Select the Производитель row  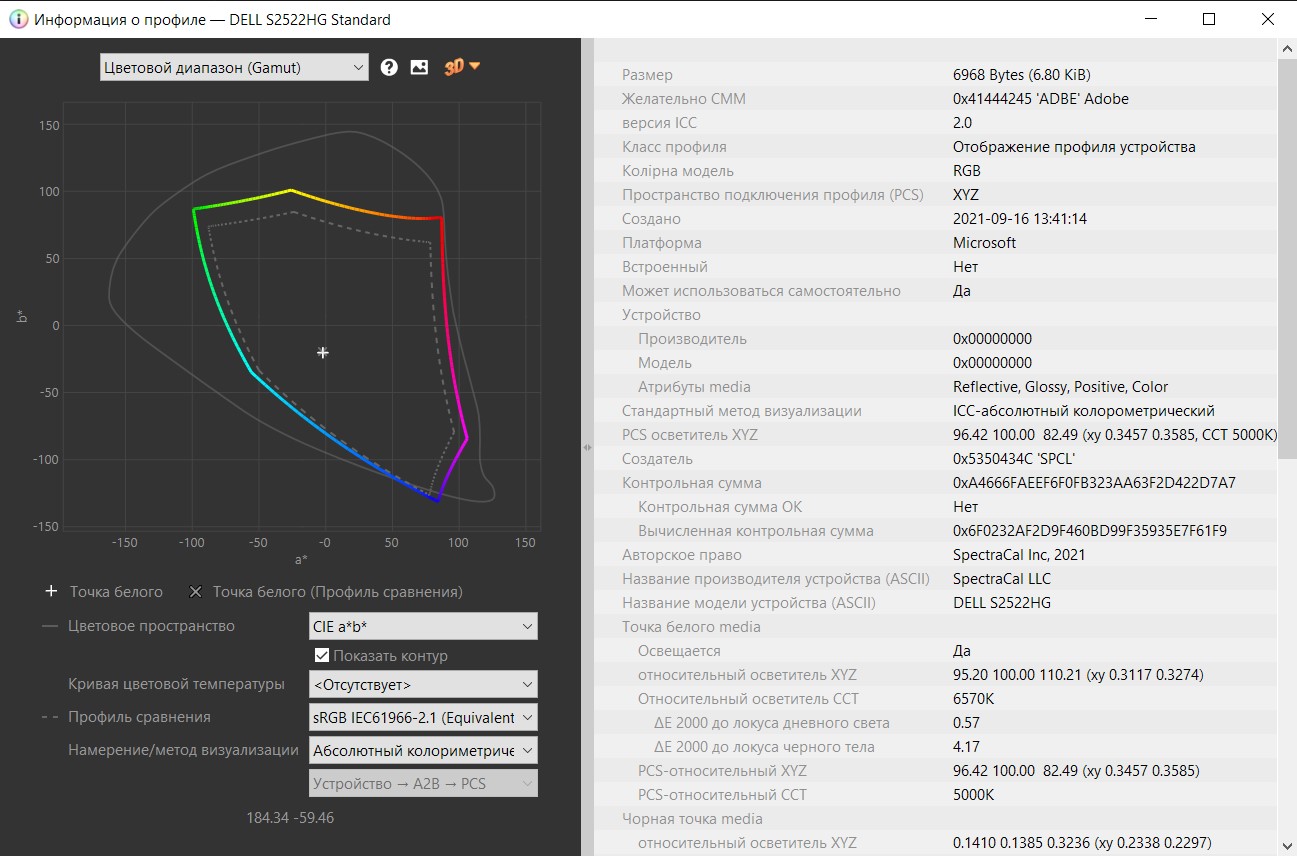pyautogui.click(x=936, y=339)
